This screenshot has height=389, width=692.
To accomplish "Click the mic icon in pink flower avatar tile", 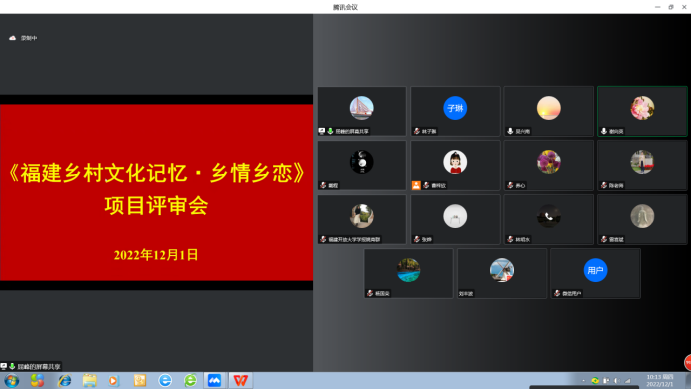I will [x=604, y=131].
